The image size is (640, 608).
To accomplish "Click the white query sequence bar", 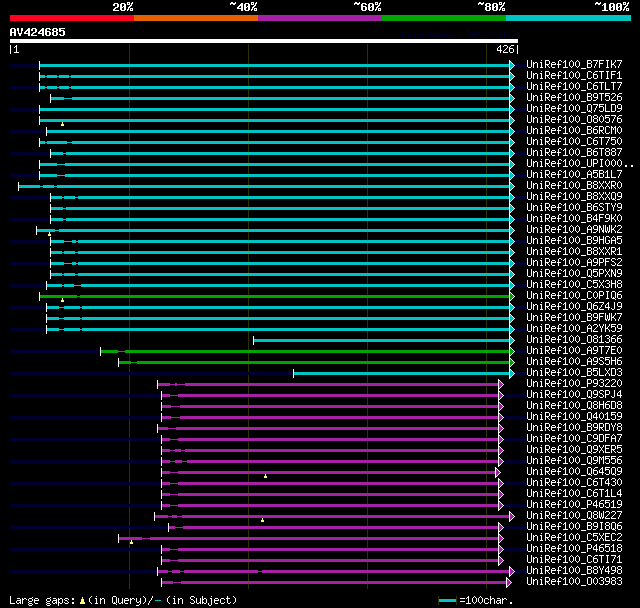I will pos(264,41).
